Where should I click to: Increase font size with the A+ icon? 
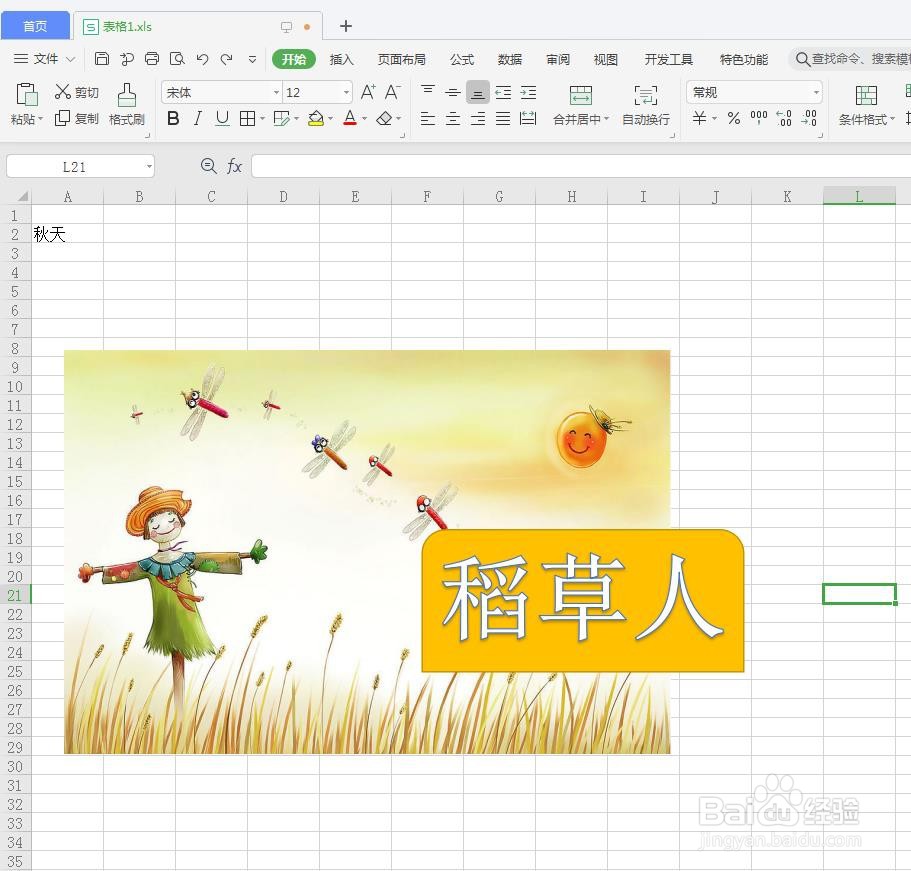point(368,92)
